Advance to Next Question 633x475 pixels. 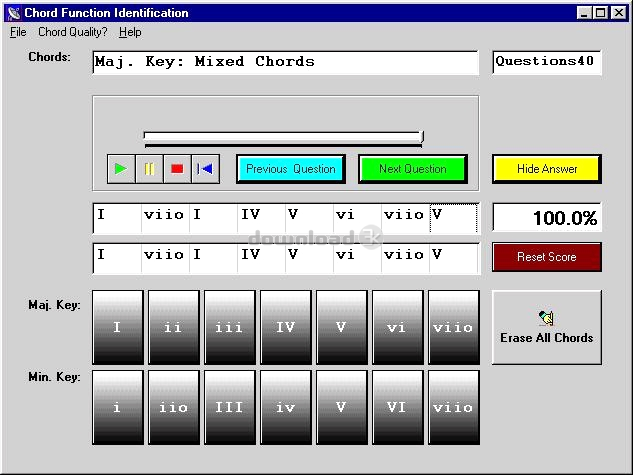tap(413, 169)
